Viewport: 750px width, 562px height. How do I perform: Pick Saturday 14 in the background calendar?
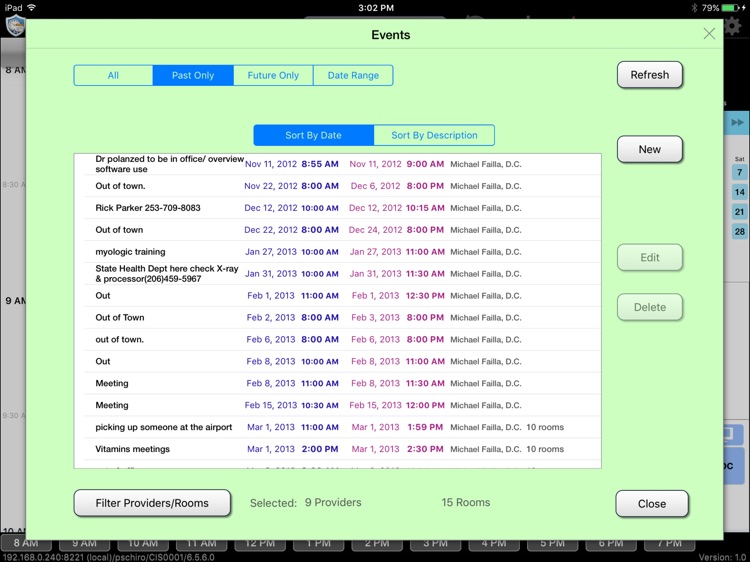739,192
